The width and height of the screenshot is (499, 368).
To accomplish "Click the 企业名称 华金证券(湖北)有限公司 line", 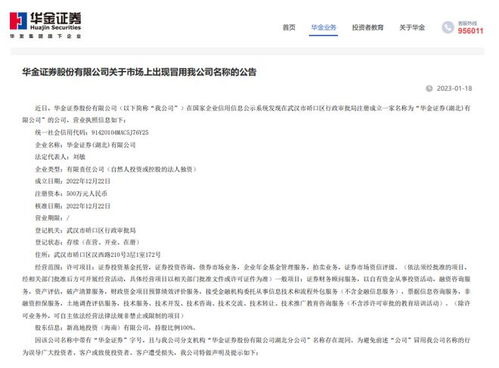I will point(85,145).
